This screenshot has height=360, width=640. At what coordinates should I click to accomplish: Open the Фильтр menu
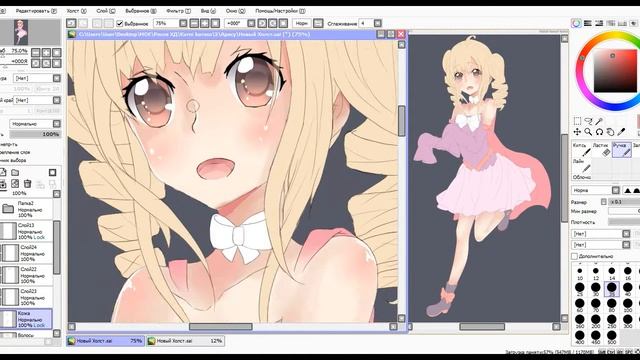pyautogui.click(x=178, y=11)
